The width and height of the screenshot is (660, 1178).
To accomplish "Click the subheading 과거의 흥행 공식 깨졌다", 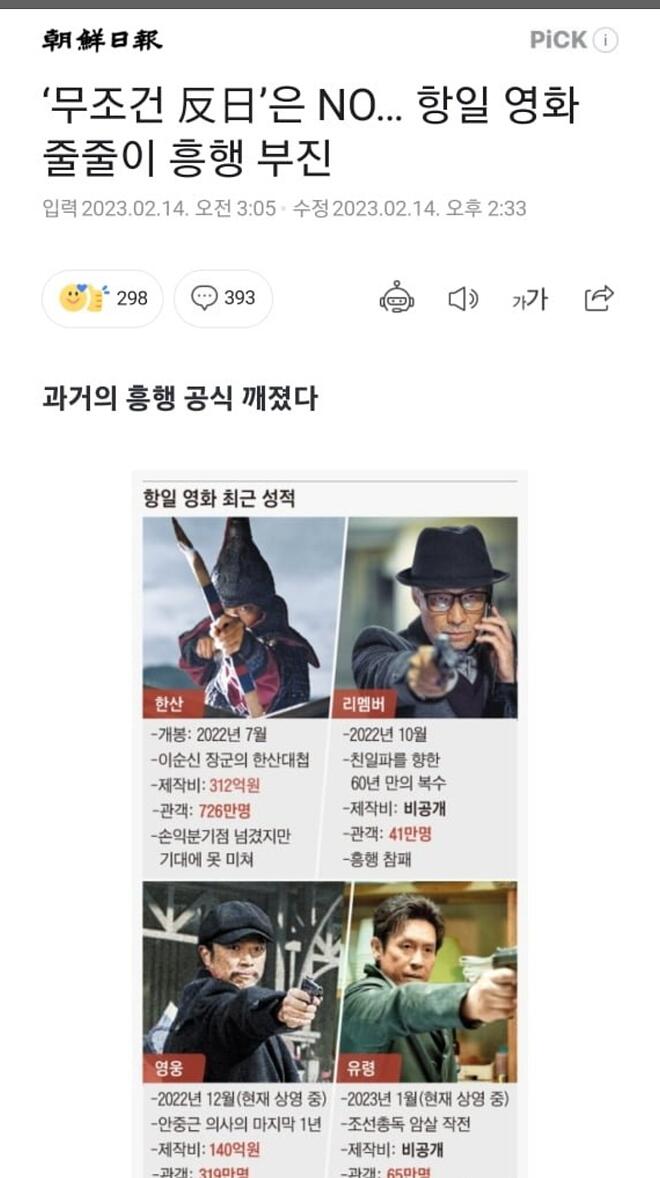I will pos(180,398).
